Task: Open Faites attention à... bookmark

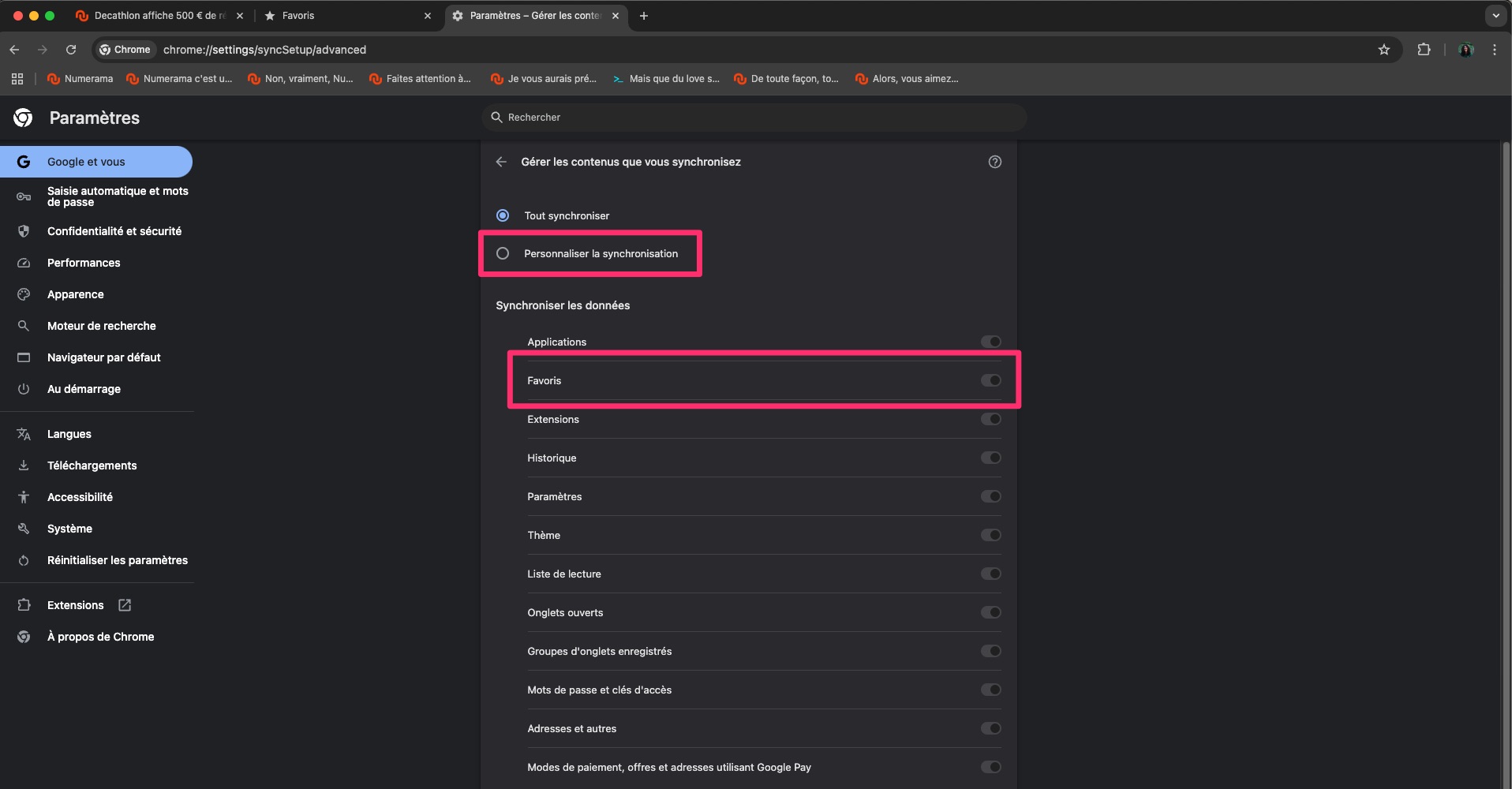Action: (421, 79)
